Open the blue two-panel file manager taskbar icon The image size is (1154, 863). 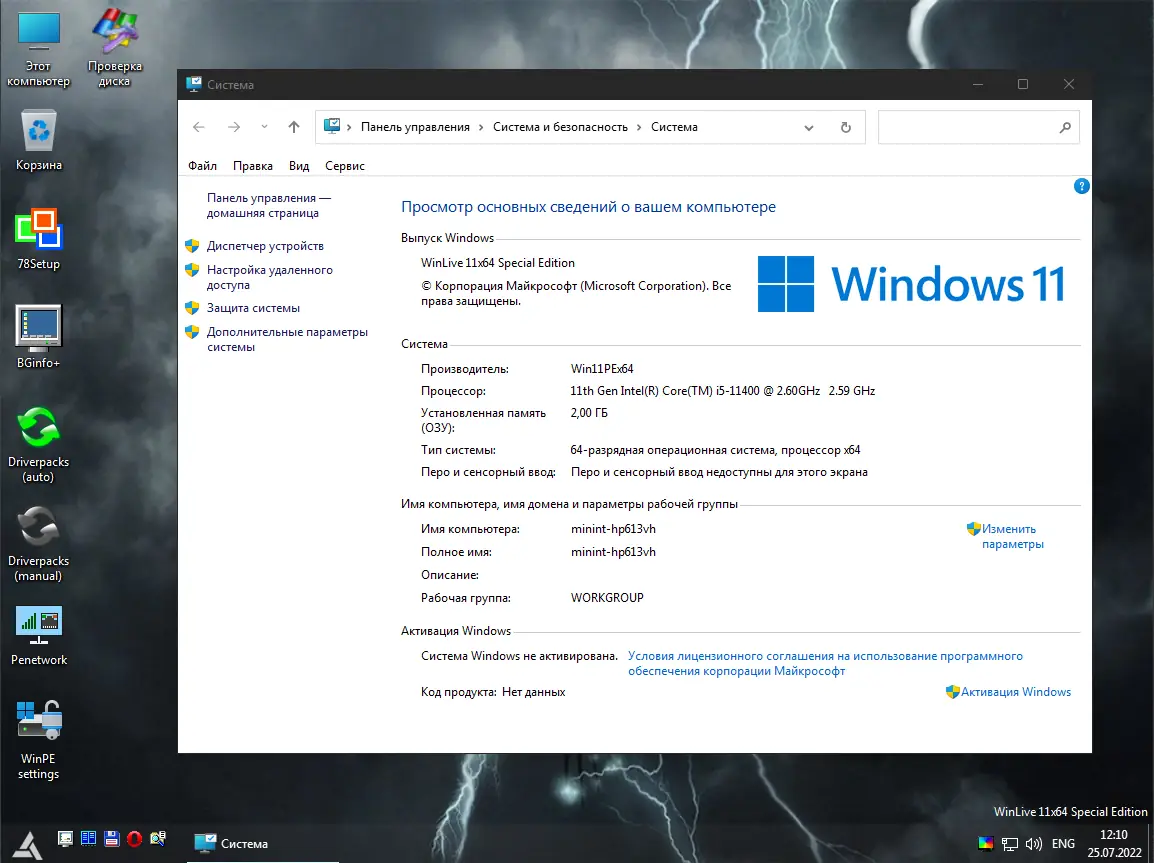point(88,838)
